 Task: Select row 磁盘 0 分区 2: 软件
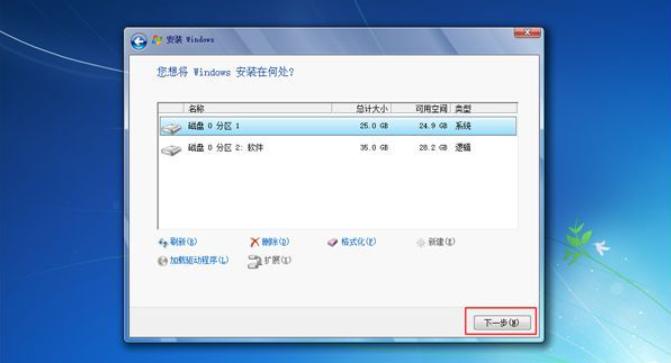coord(338,148)
